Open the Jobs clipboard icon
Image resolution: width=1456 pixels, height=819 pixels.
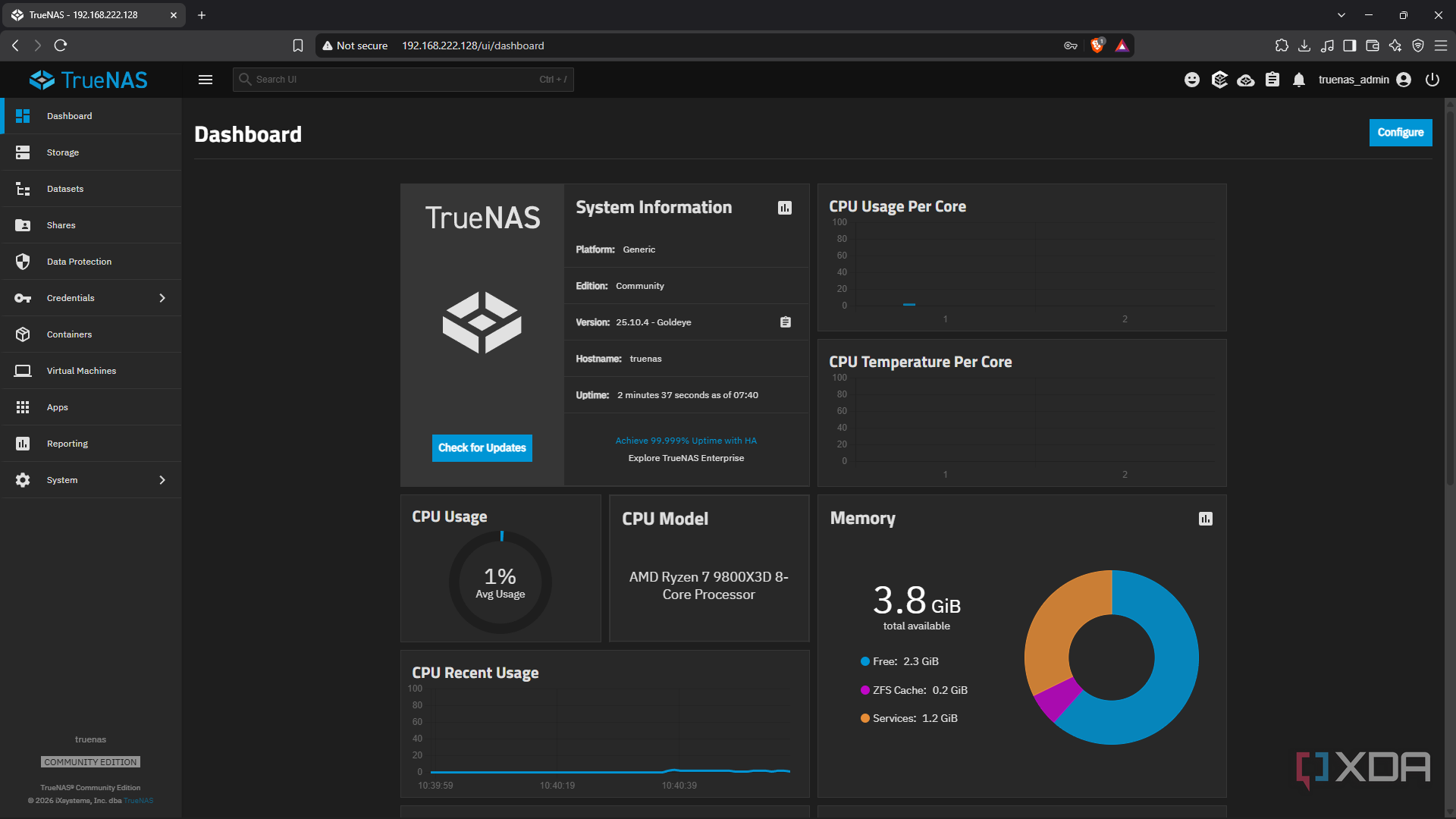pyautogui.click(x=1272, y=80)
